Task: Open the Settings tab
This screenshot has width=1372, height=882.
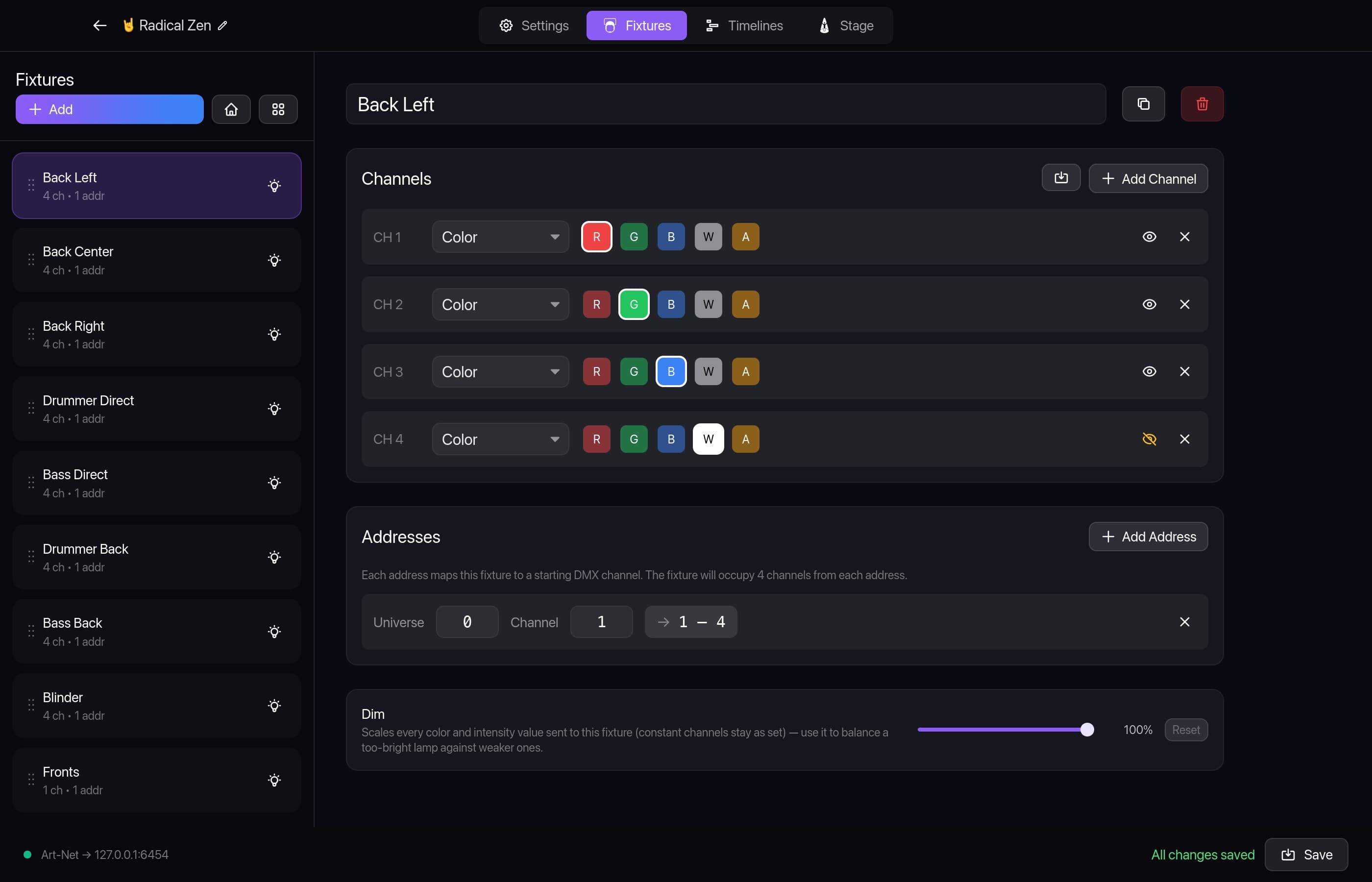Action: (534, 25)
